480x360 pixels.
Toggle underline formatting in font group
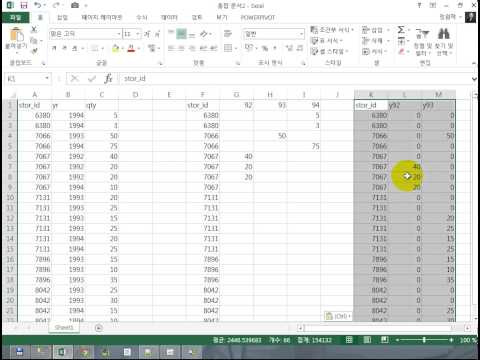(x=75, y=49)
